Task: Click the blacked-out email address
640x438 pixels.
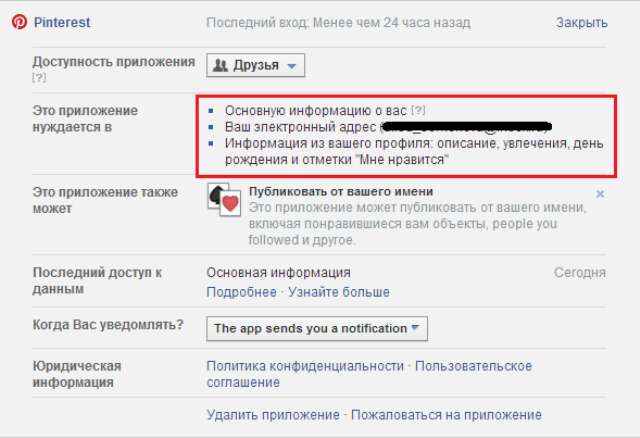Action: click(465, 127)
